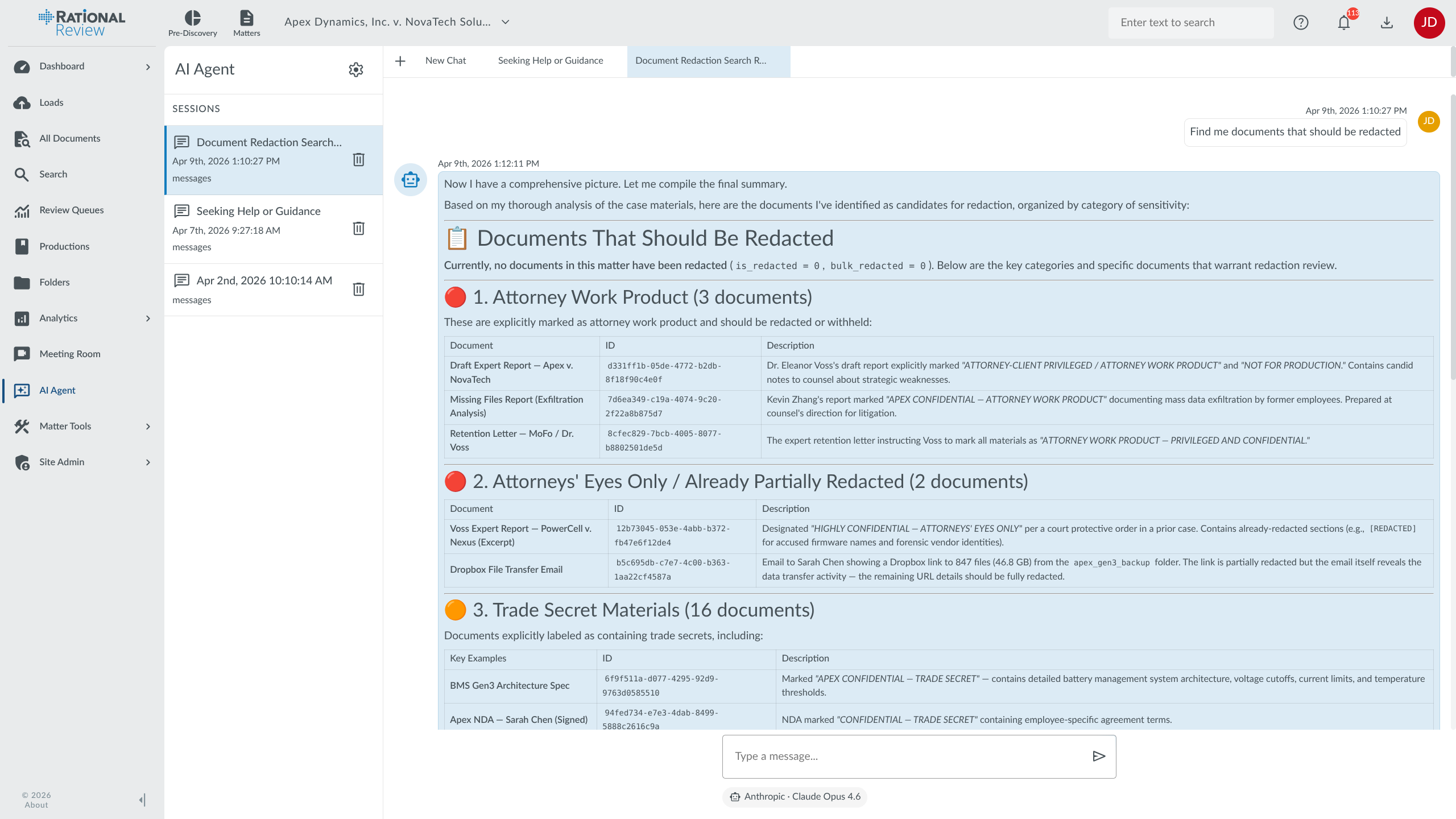
Task: Add a new chat with plus icon
Action: point(400,61)
